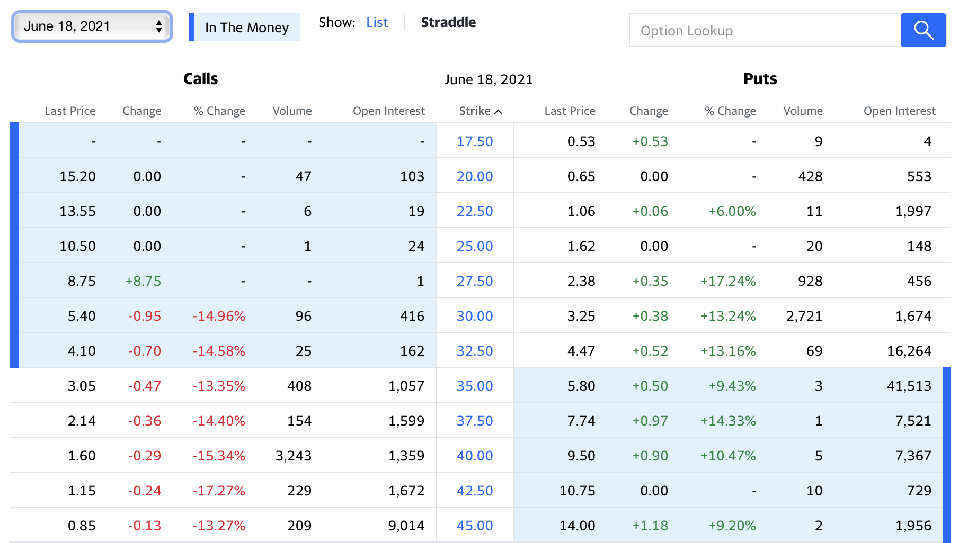The height and width of the screenshot is (543, 960).
Task: Toggle the In The Money filter
Action: click(x=246, y=27)
